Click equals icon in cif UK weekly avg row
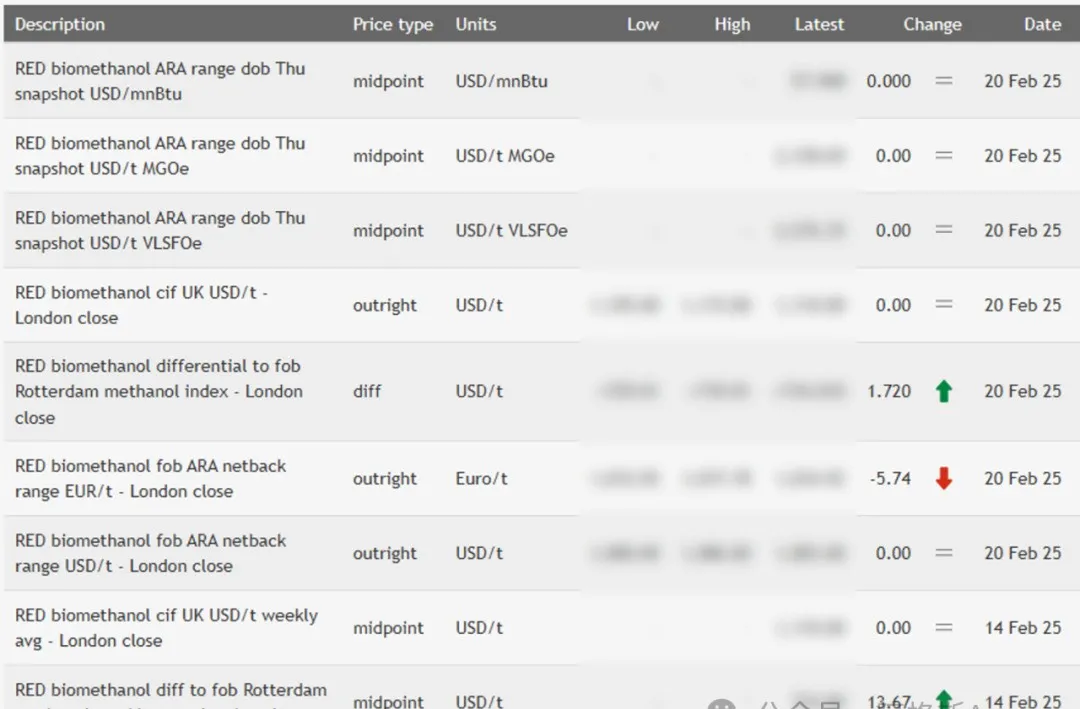1080x709 pixels. click(x=943, y=628)
